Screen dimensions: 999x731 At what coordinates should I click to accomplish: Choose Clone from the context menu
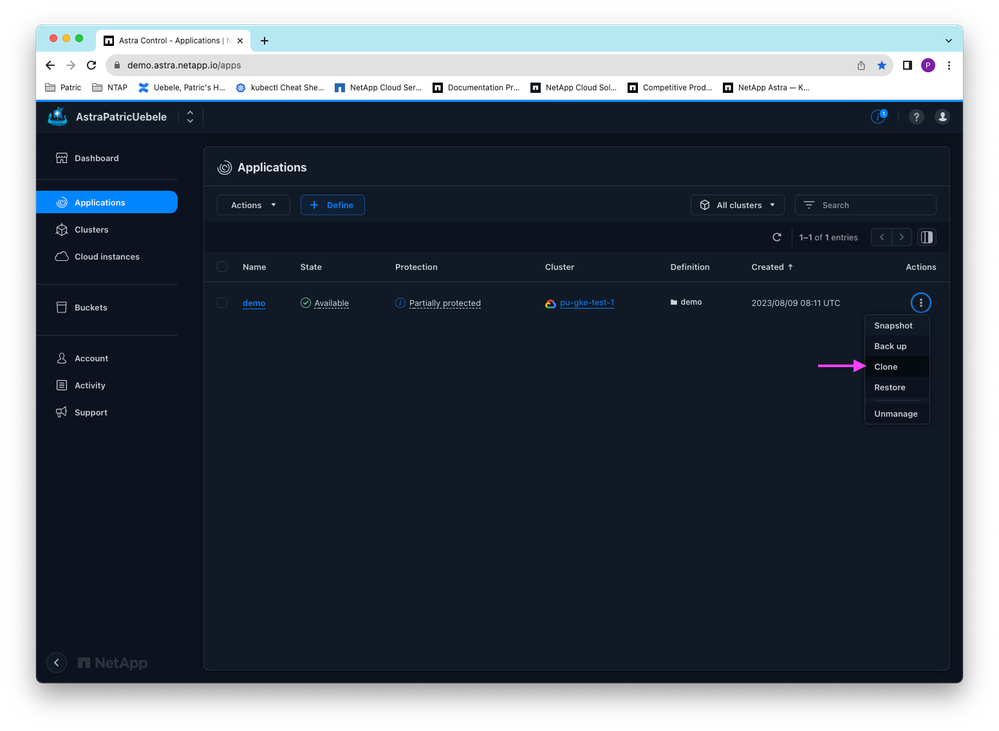(x=897, y=366)
